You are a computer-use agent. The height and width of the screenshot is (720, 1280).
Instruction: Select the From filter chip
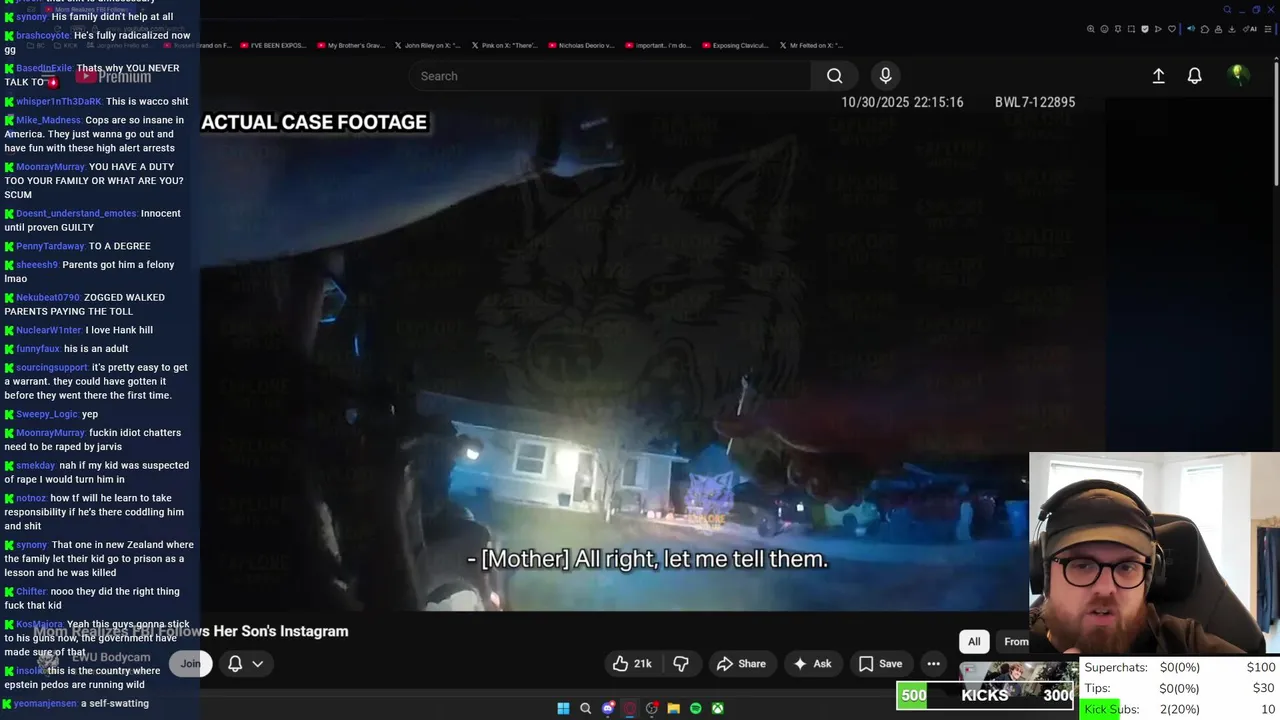(1013, 642)
